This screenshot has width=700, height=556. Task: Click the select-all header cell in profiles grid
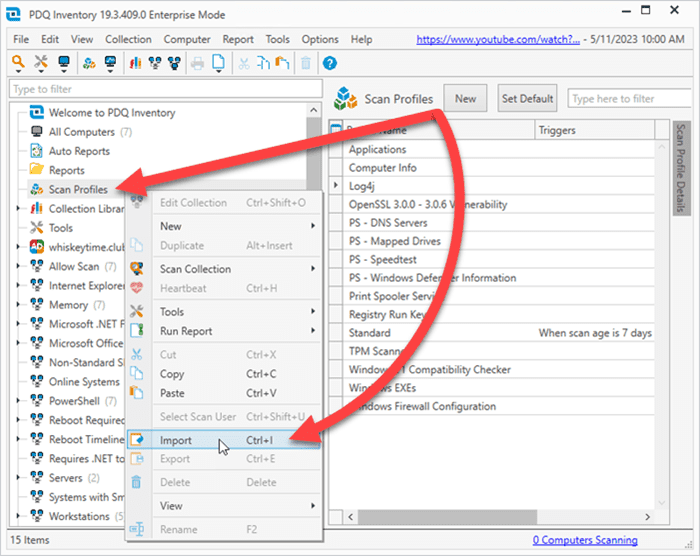336,130
